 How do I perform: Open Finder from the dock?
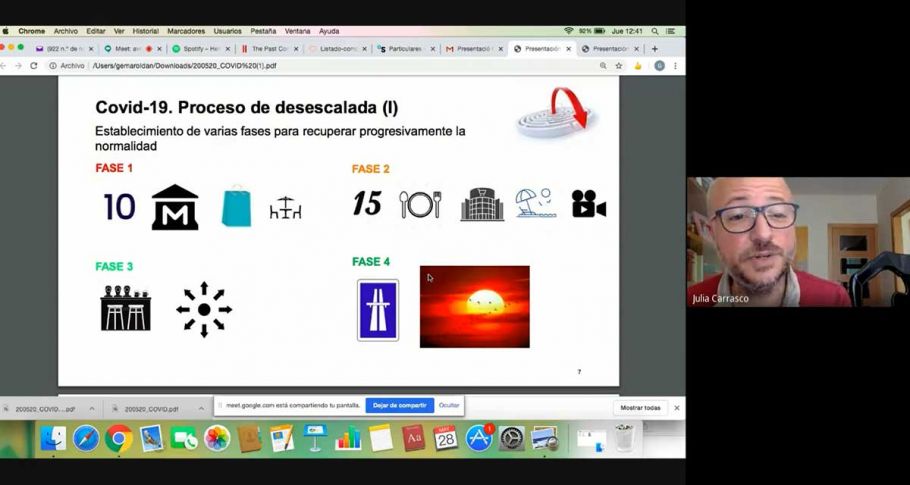[53, 438]
